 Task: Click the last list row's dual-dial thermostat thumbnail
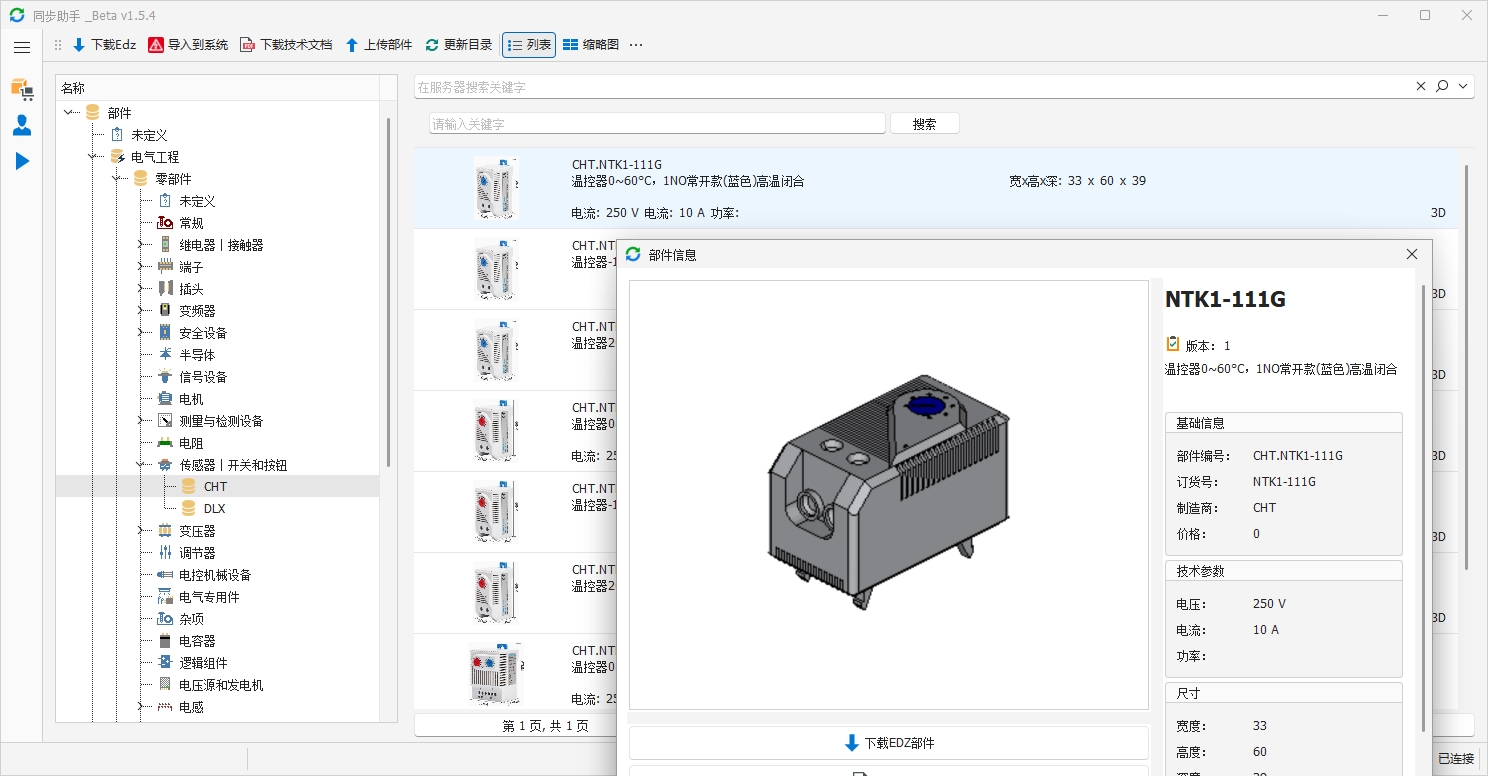point(496,674)
